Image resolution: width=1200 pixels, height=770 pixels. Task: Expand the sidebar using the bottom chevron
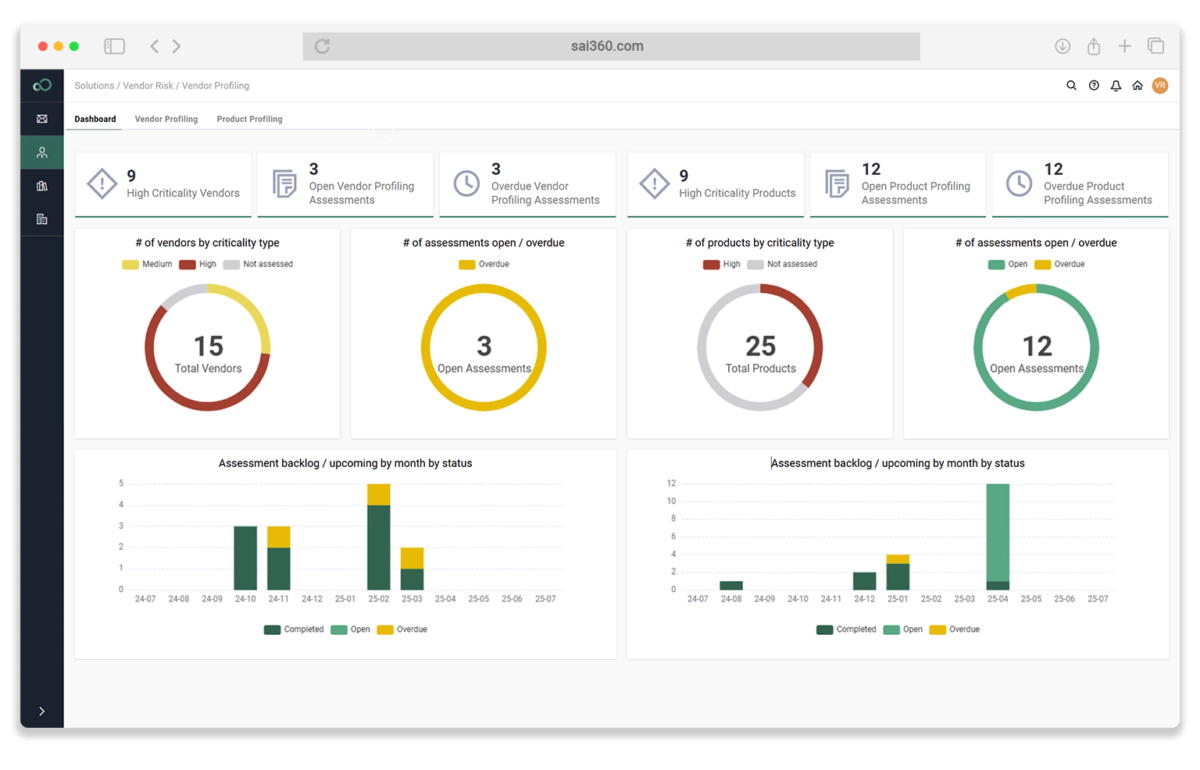click(41, 710)
